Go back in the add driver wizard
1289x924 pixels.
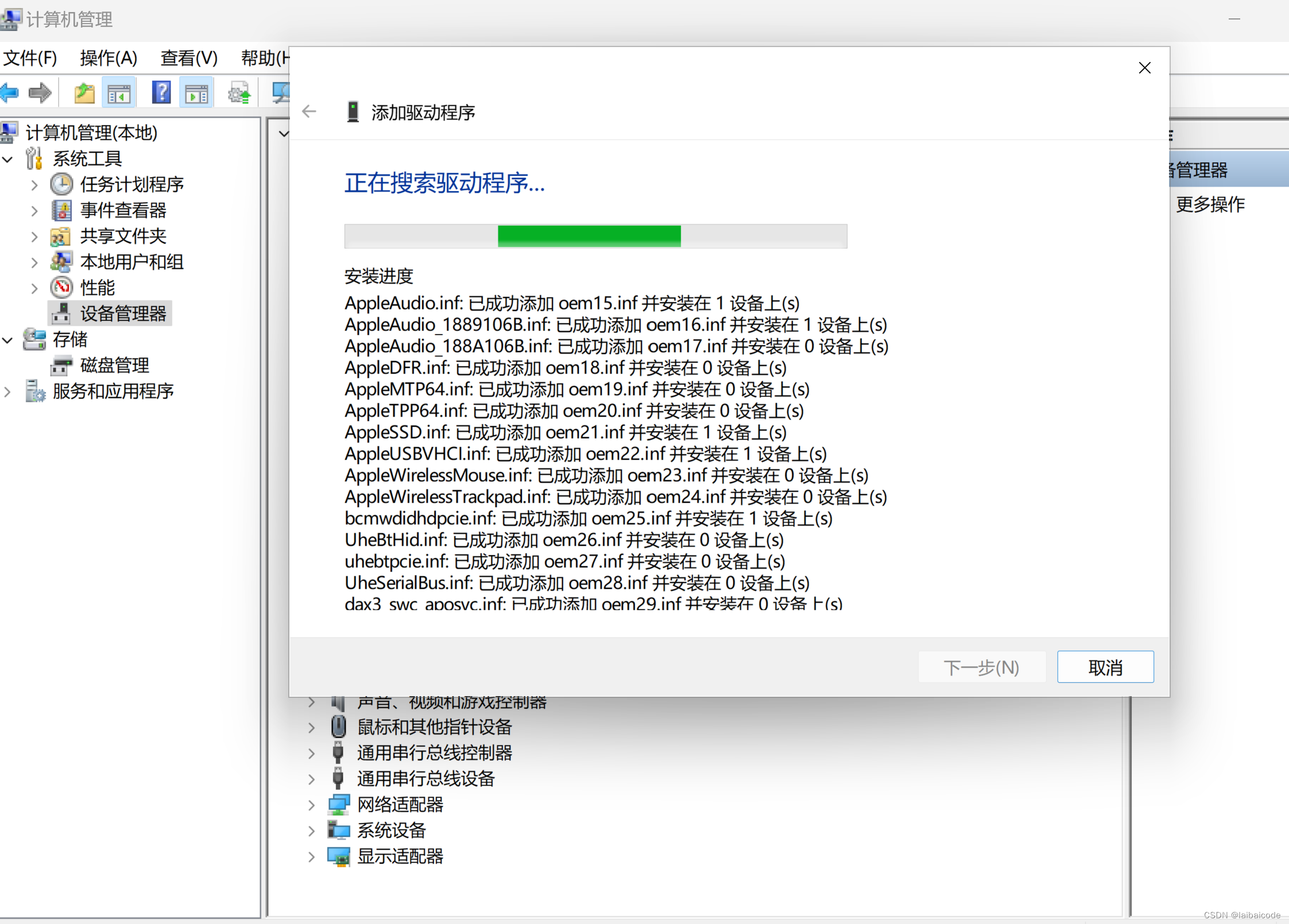[x=309, y=111]
